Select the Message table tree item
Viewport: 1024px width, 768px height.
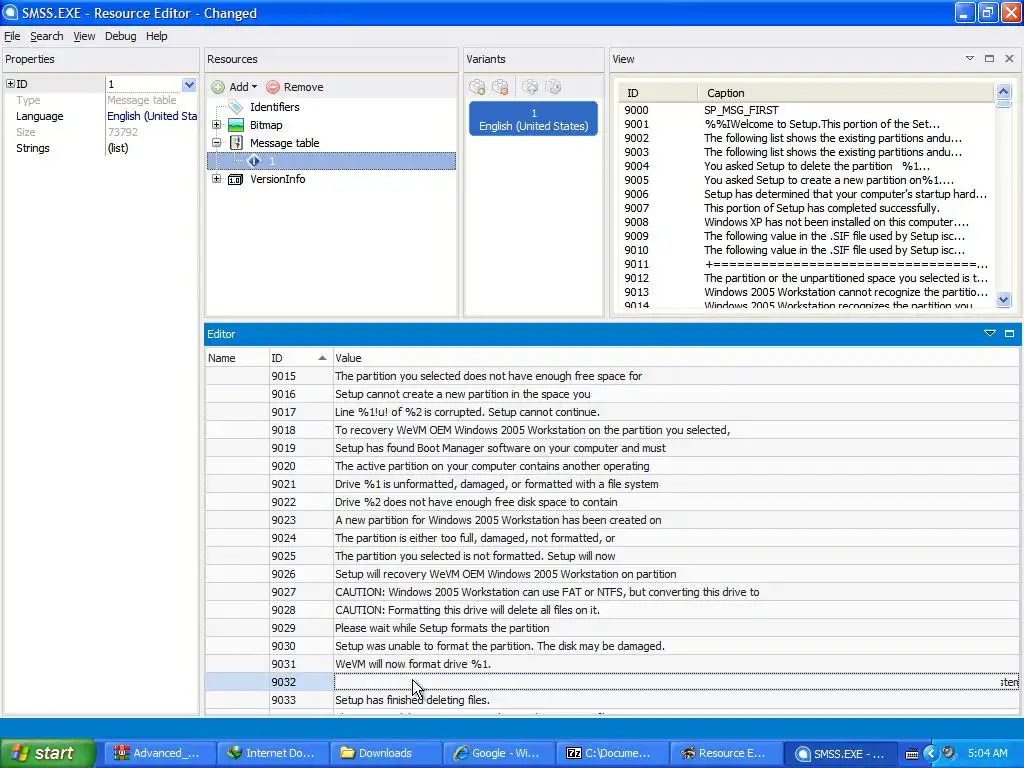(284, 143)
